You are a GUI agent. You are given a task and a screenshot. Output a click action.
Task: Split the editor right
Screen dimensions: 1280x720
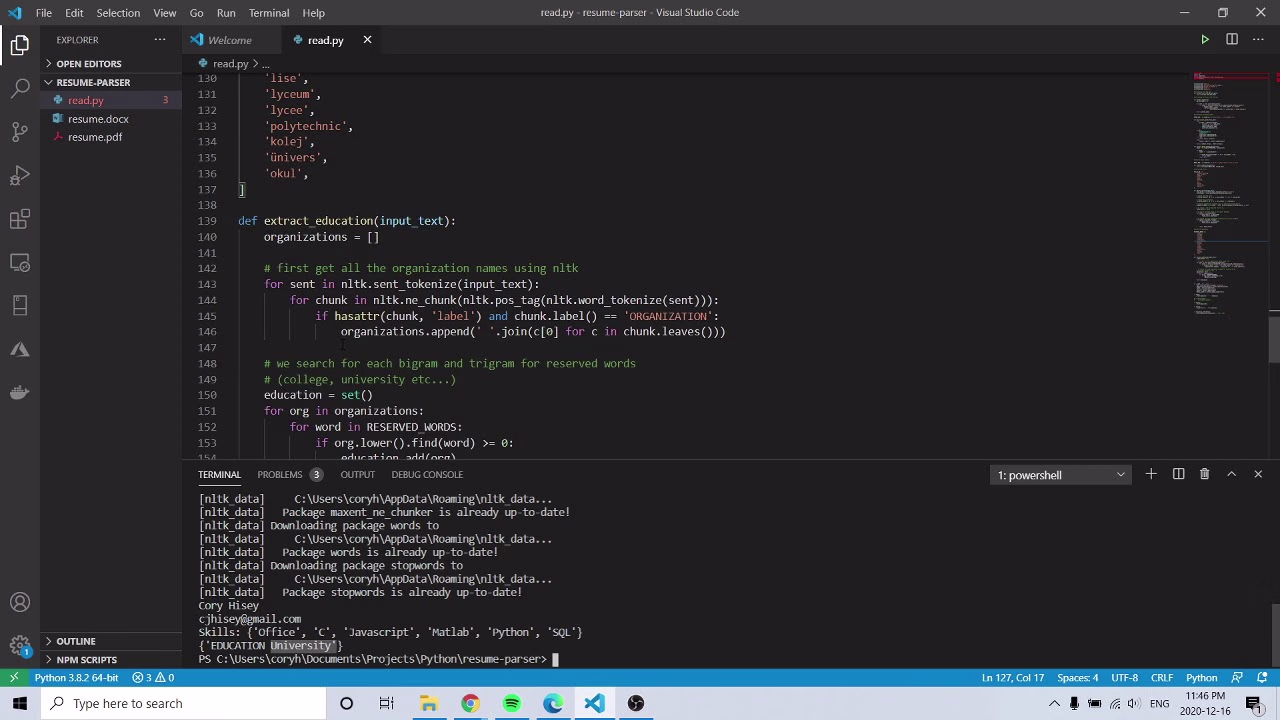(1232, 40)
